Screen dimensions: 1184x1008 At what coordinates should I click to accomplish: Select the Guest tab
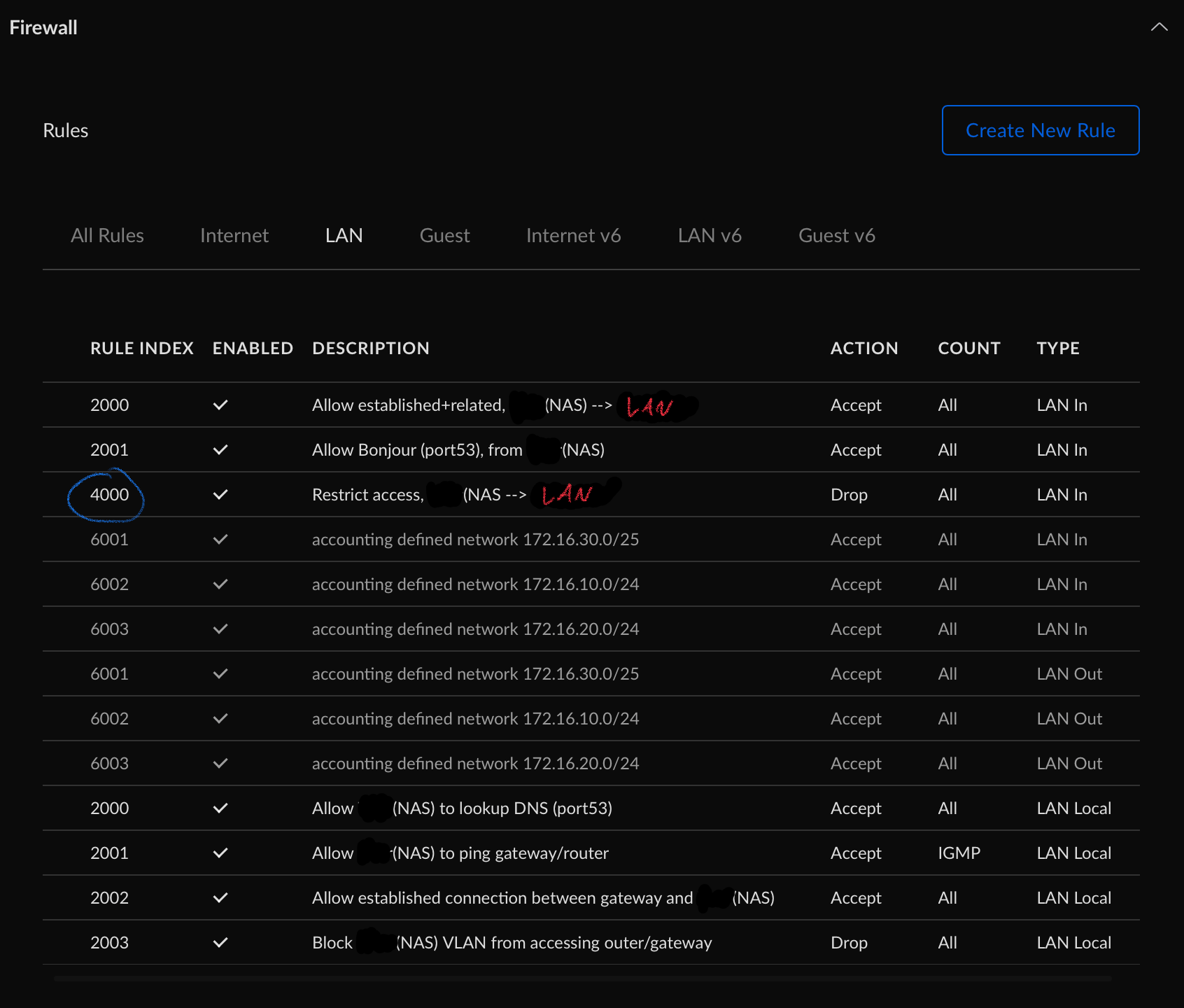(x=444, y=236)
